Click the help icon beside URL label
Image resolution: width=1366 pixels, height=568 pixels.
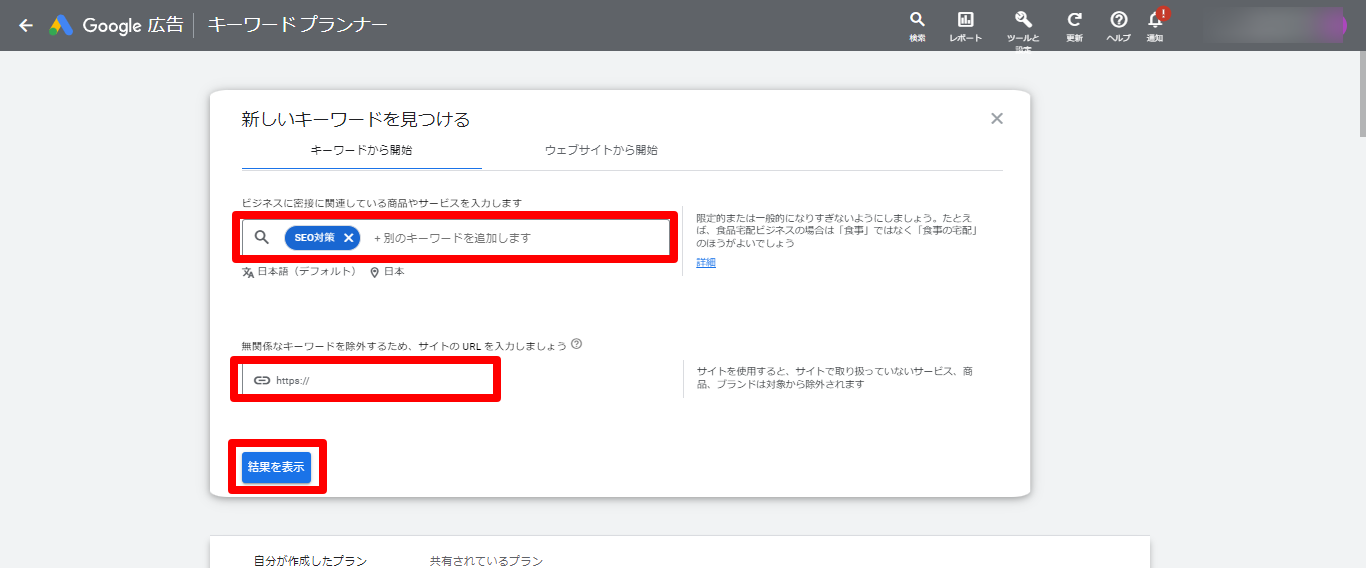pyautogui.click(x=576, y=345)
